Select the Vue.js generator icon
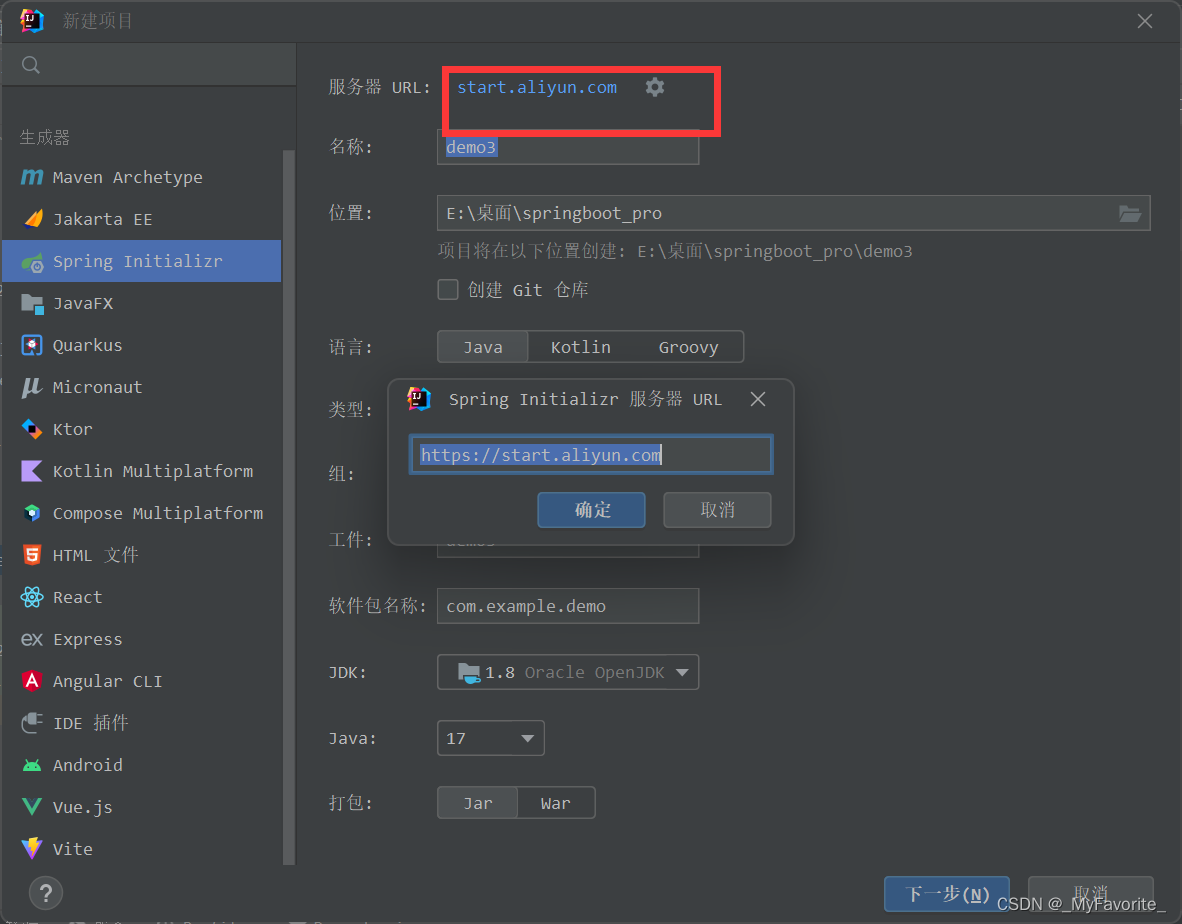 [31, 807]
